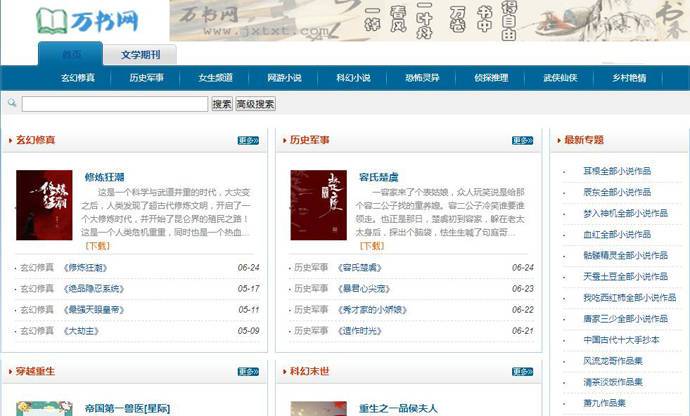690x416 pixels.
Task: Click the 修炼狂潮 book cover
Action: [44, 205]
